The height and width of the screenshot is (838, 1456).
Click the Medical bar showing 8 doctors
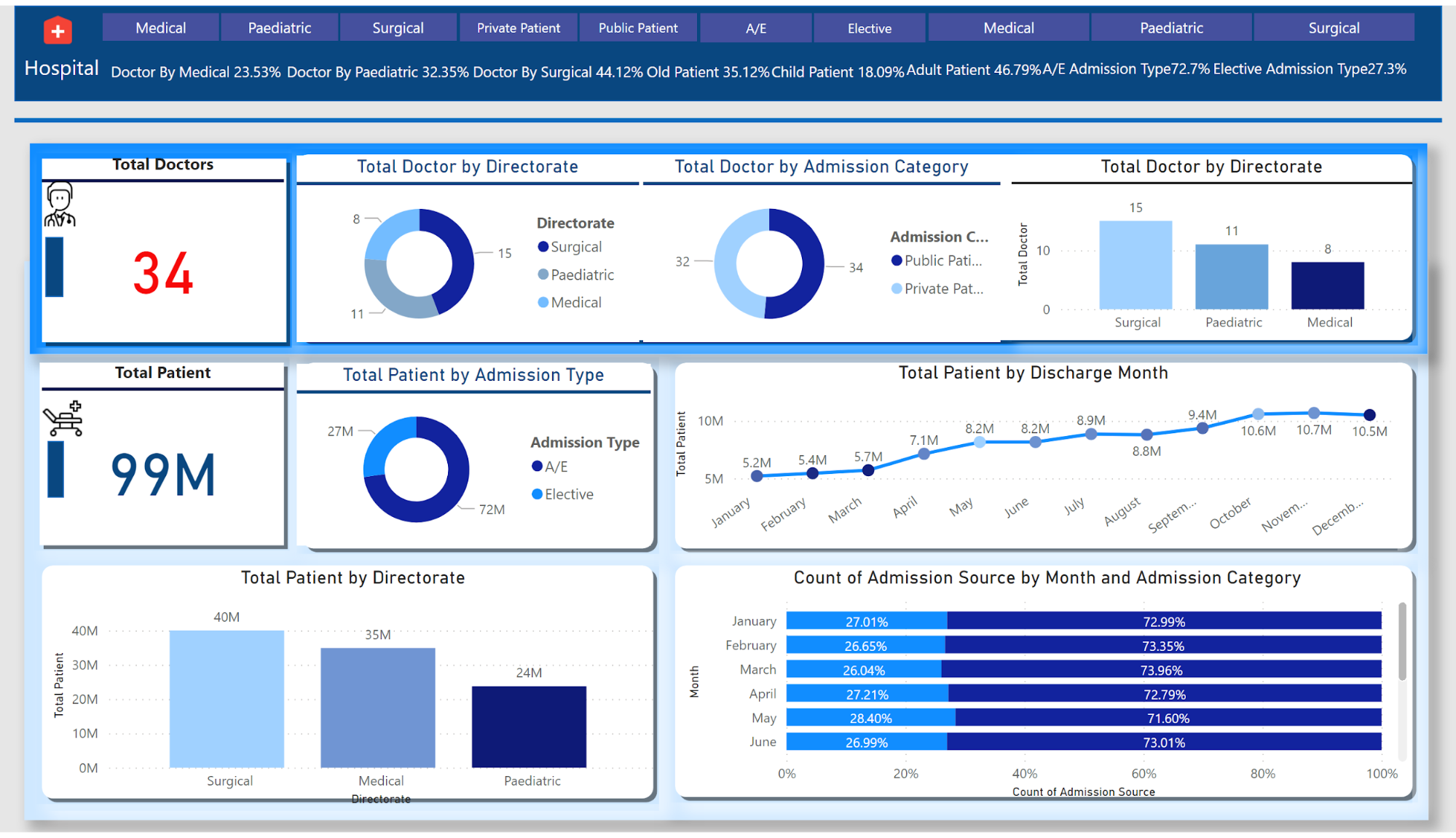tap(1328, 285)
